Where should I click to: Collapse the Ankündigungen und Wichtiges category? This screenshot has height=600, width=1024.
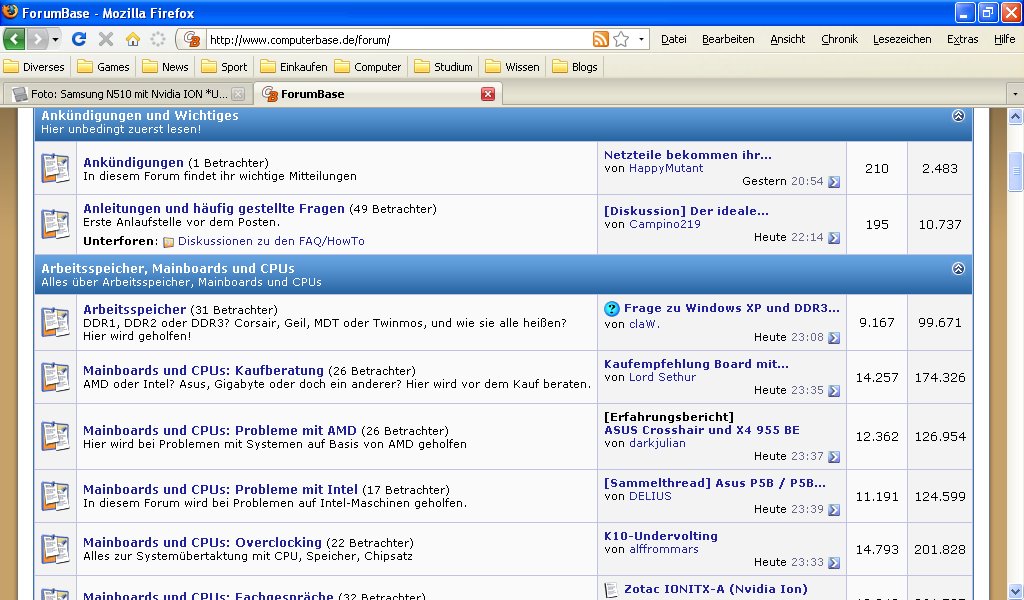pyautogui.click(x=958, y=116)
